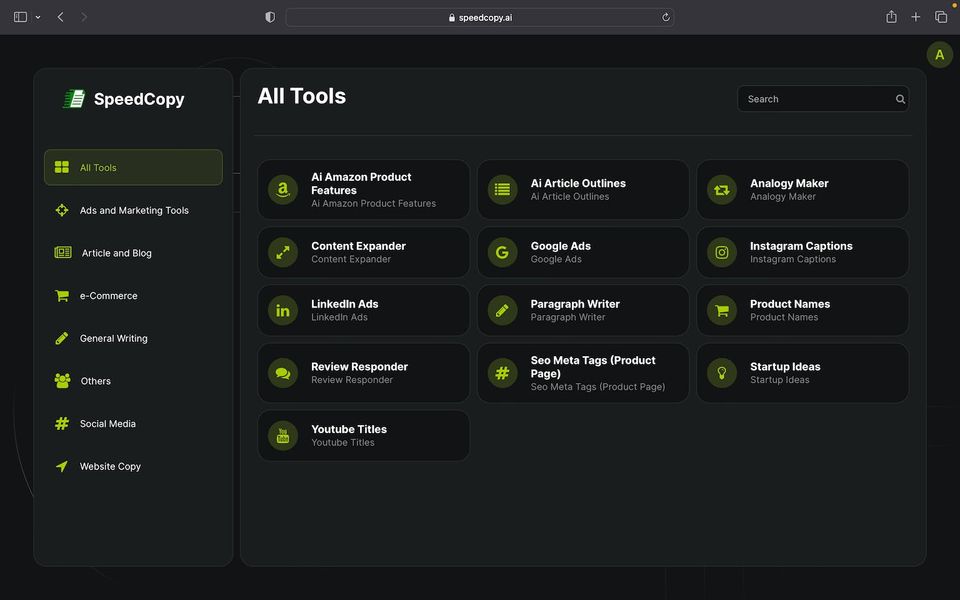Open the Instagram Captions tool title
960x600 pixels.
(801, 246)
